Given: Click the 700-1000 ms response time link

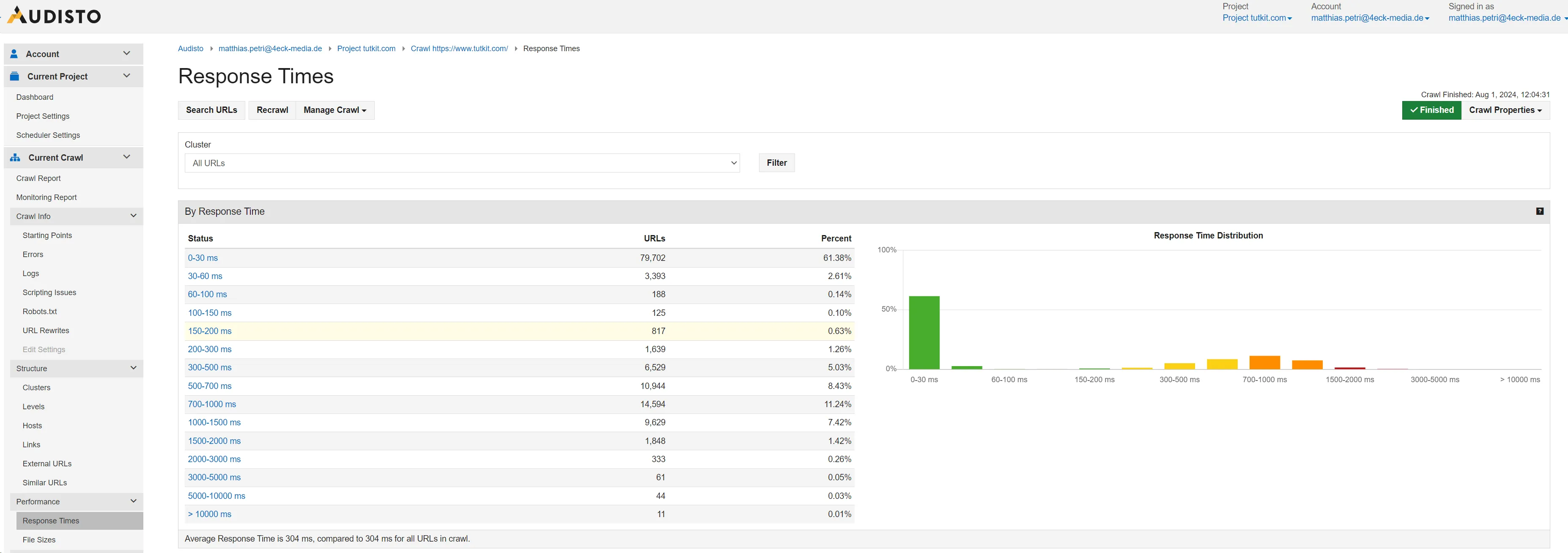Looking at the screenshot, I should [211, 404].
